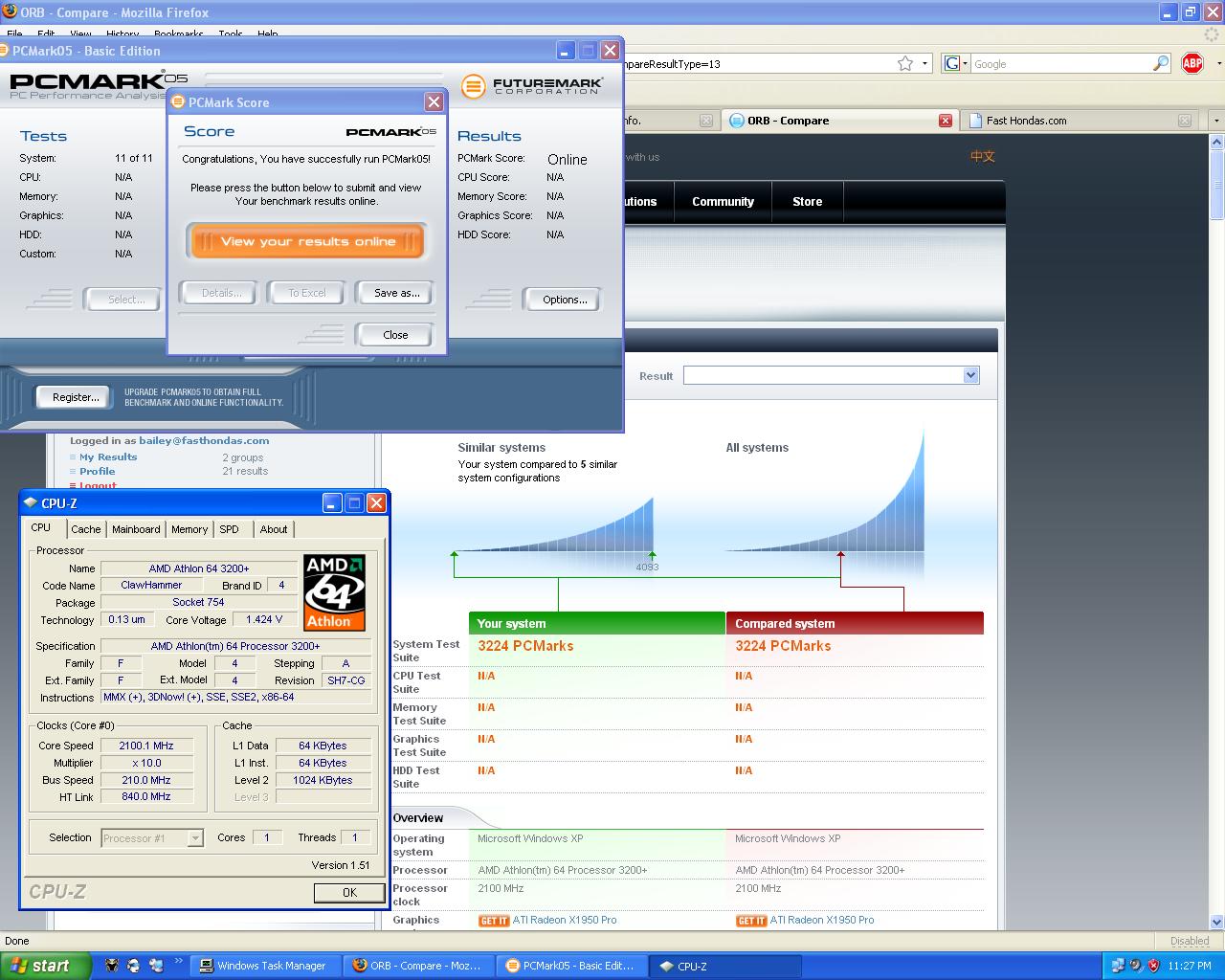This screenshot has width=1225, height=980.
Task: Close the ORB - Compare tab
Action: pos(945,121)
